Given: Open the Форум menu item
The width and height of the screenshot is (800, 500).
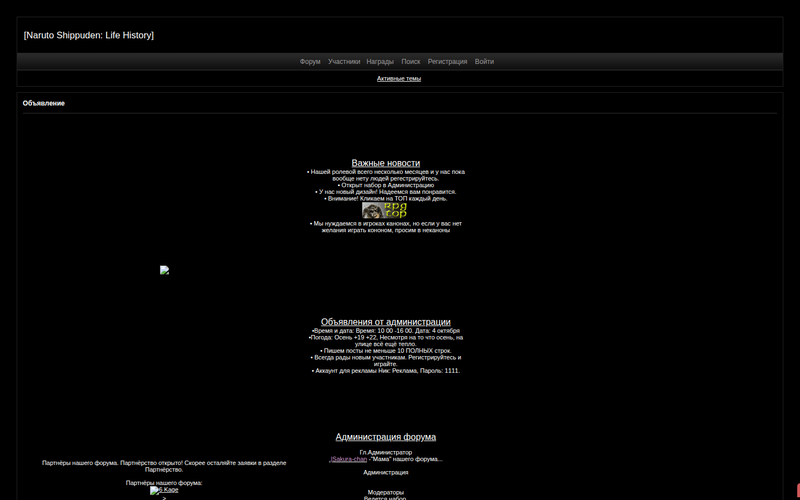Looking at the screenshot, I should (x=310, y=62).
